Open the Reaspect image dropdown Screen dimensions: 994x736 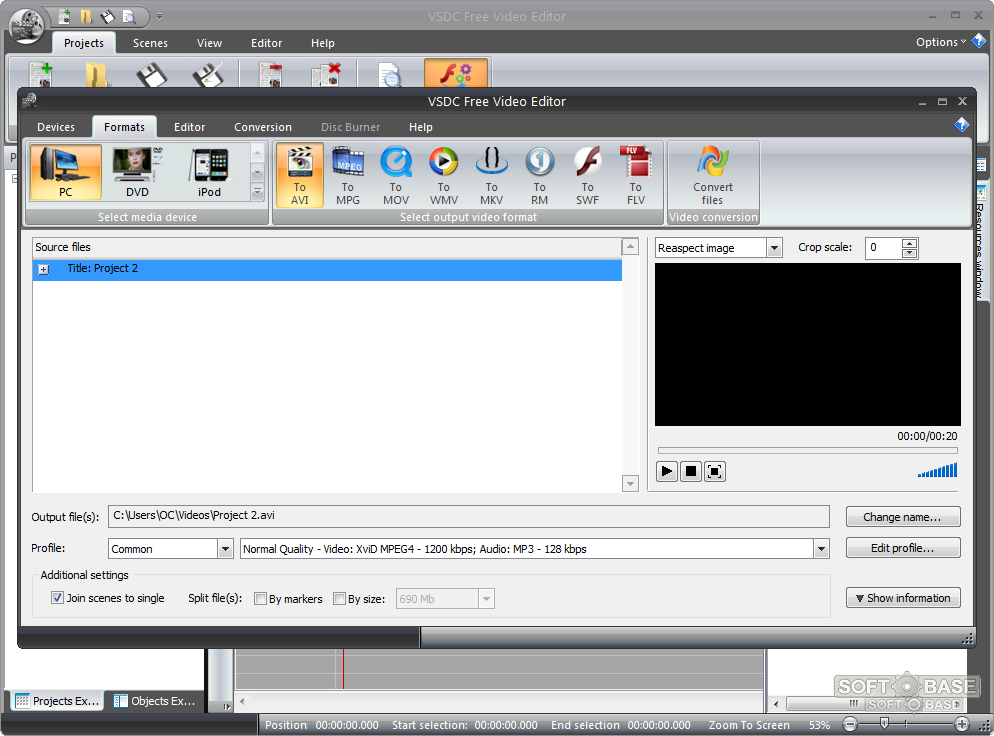774,248
